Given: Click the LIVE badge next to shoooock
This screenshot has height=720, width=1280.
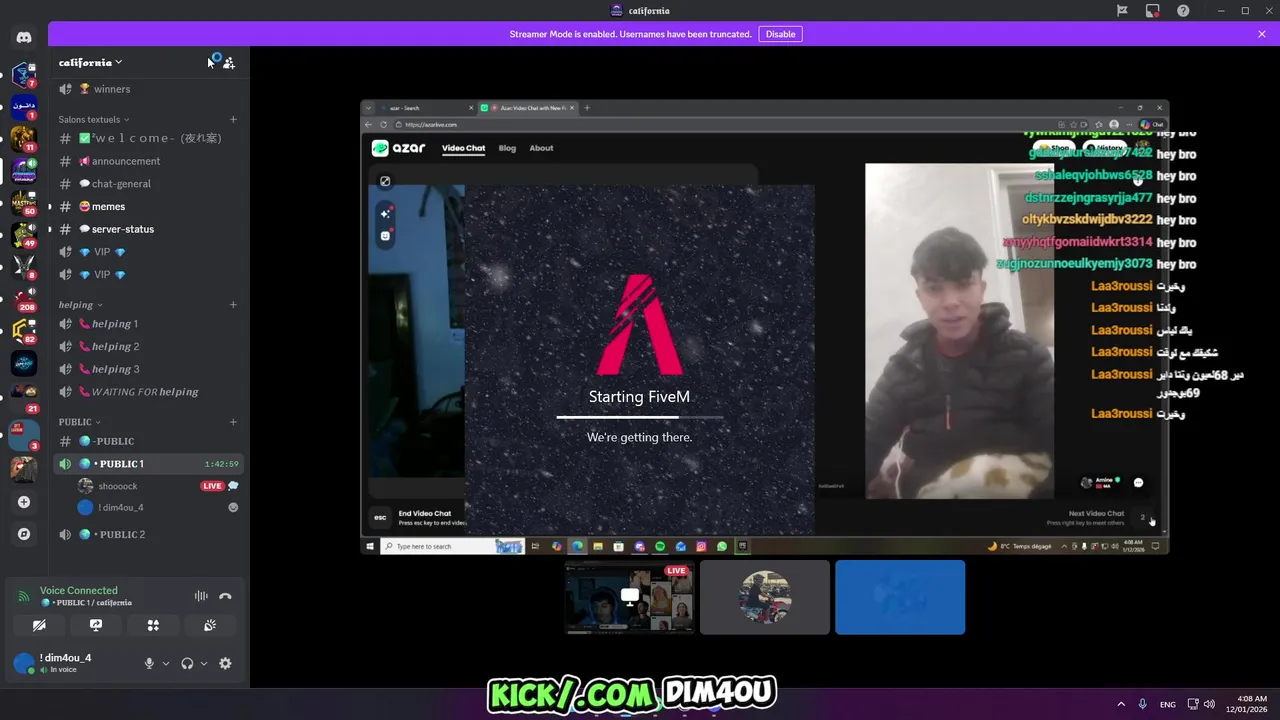Looking at the screenshot, I should coord(212,486).
